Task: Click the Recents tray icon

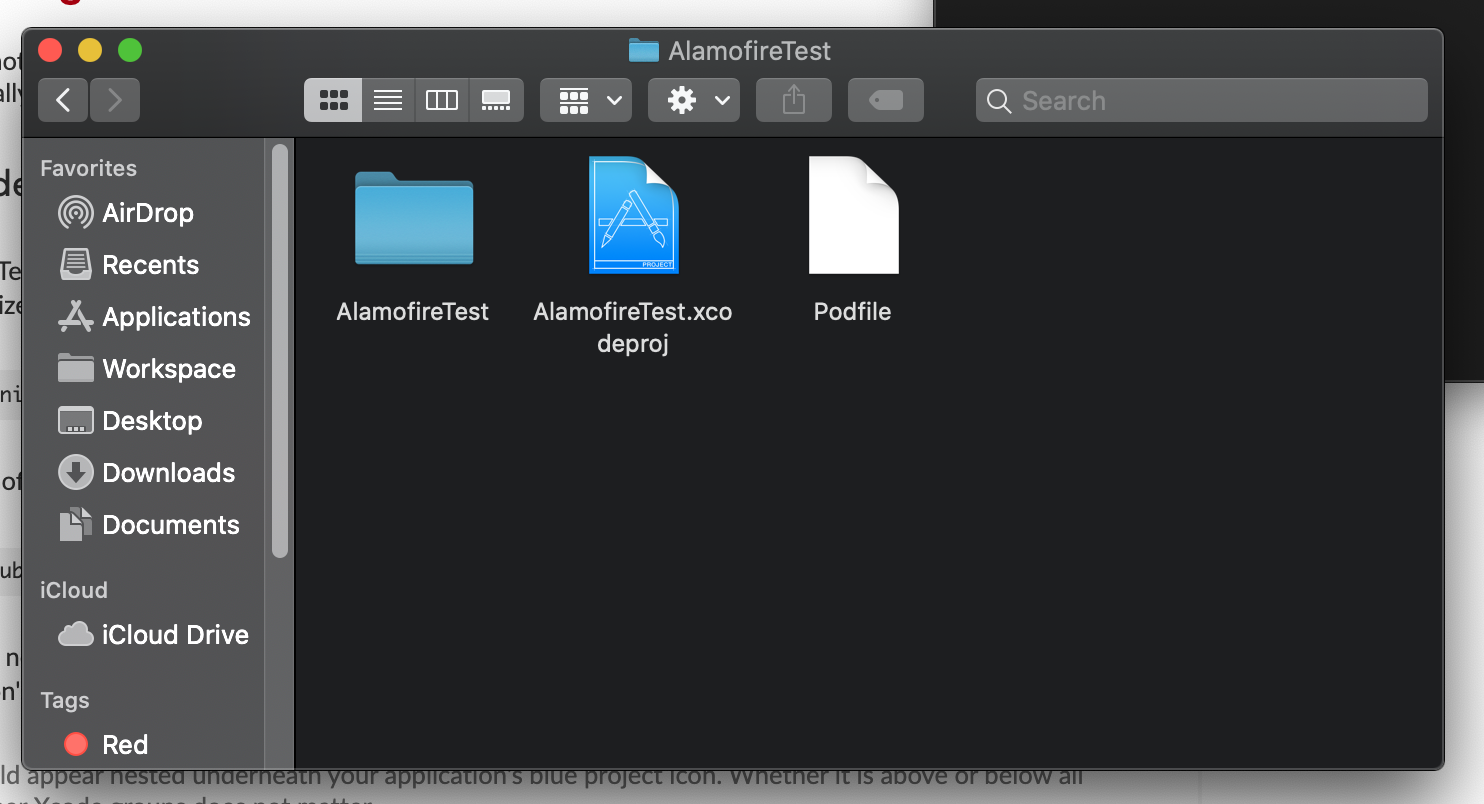Action: pos(76,265)
